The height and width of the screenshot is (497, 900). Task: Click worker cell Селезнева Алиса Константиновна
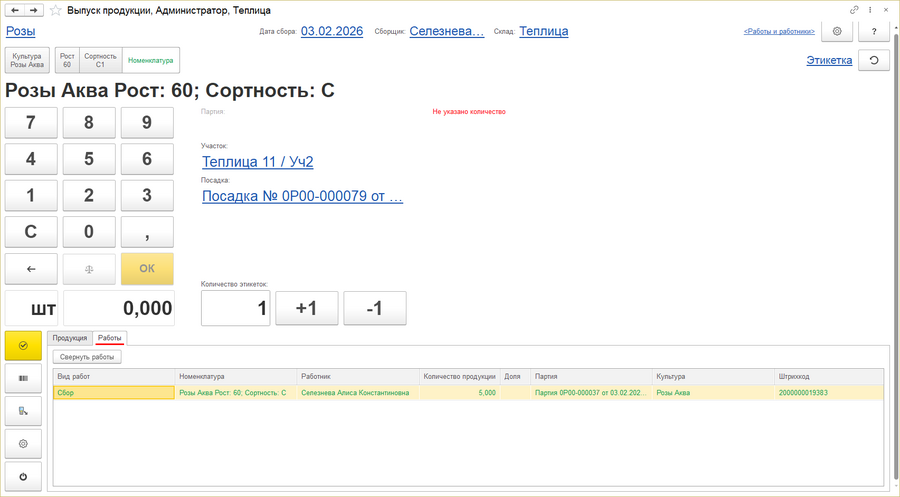(x=358, y=393)
